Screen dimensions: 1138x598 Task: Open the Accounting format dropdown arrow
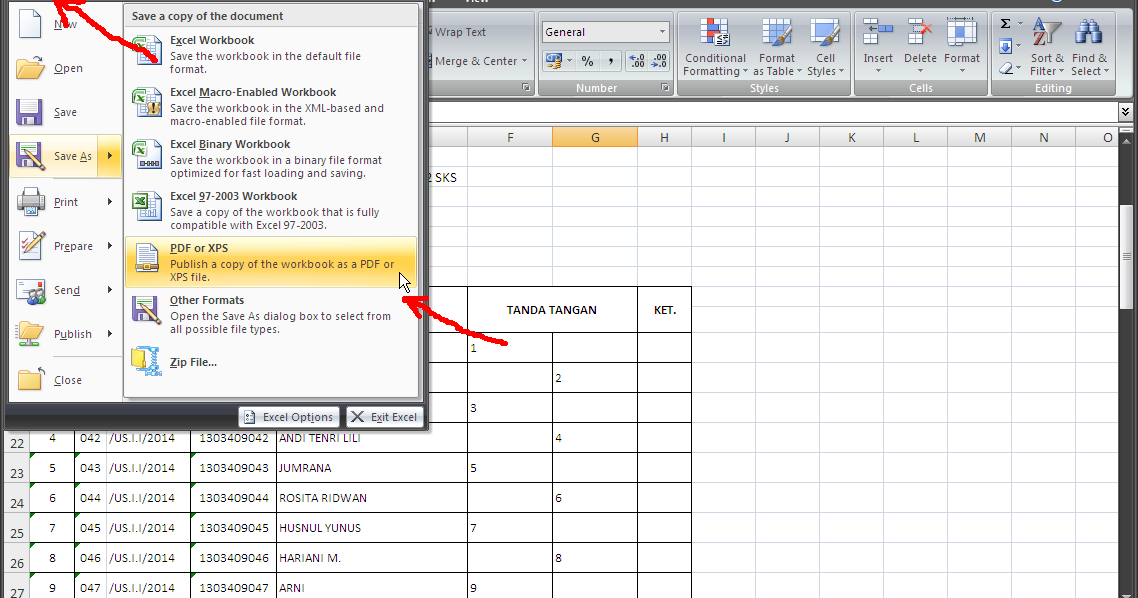point(570,62)
